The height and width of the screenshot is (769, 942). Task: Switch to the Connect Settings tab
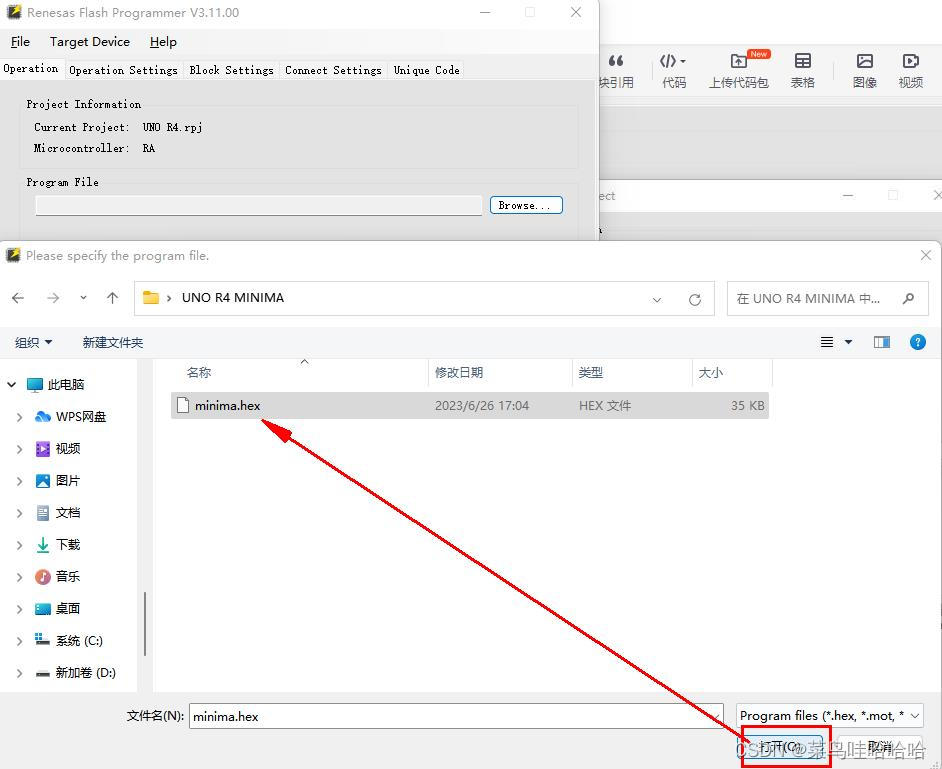(x=333, y=70)
